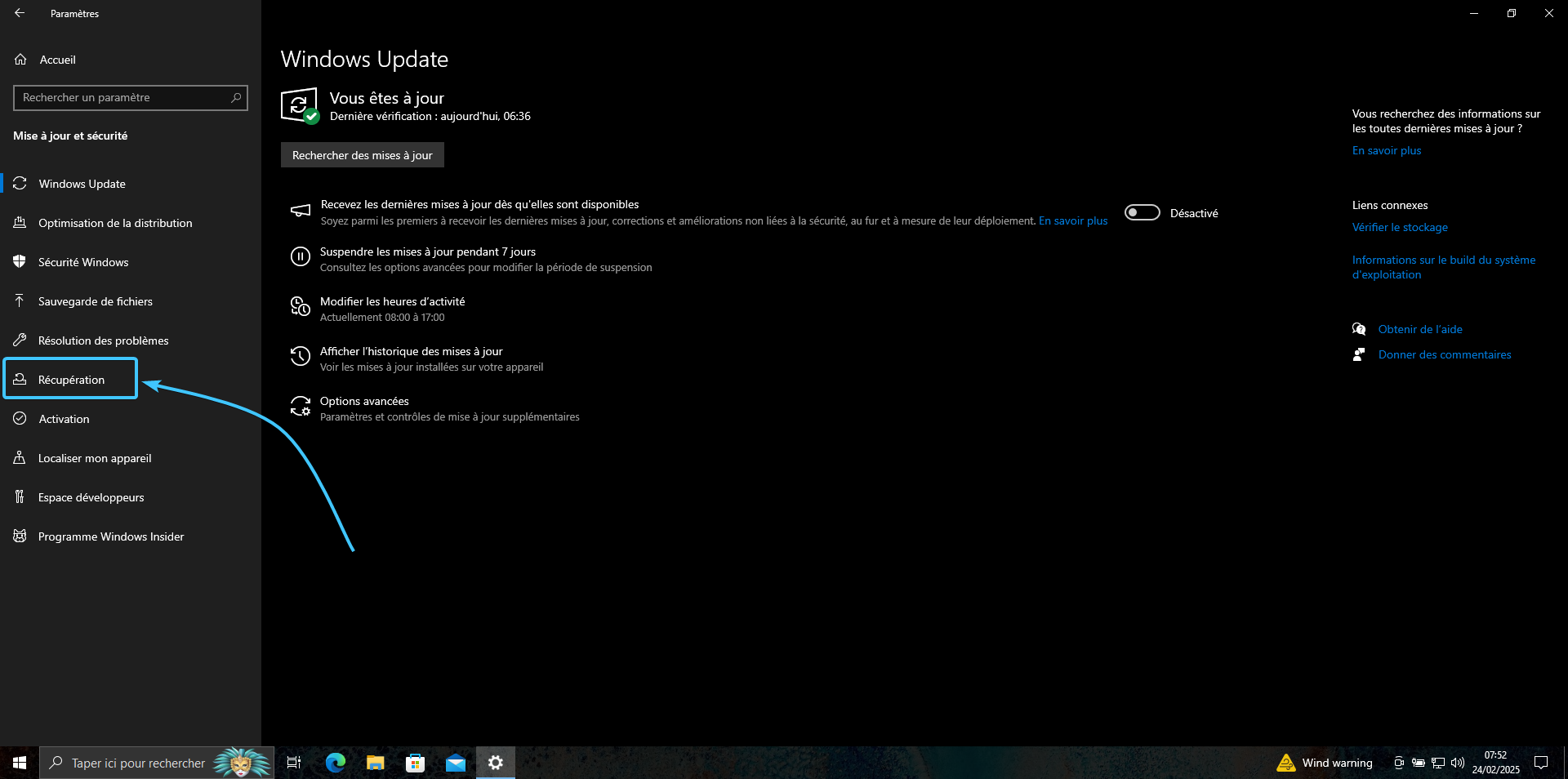Click the advanced options gear-sync icon
Image resolution: width=1568 pixels, height=779 pixels.
tap(301, 407)
